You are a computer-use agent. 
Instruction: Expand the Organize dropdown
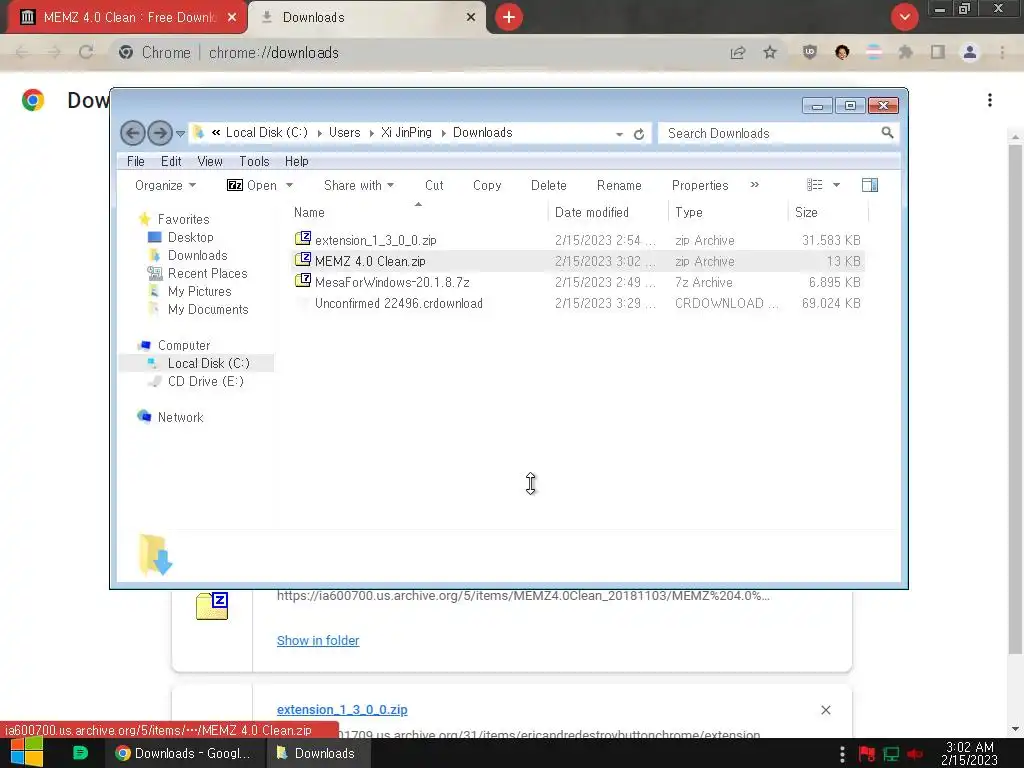click(x=165, y=185)
